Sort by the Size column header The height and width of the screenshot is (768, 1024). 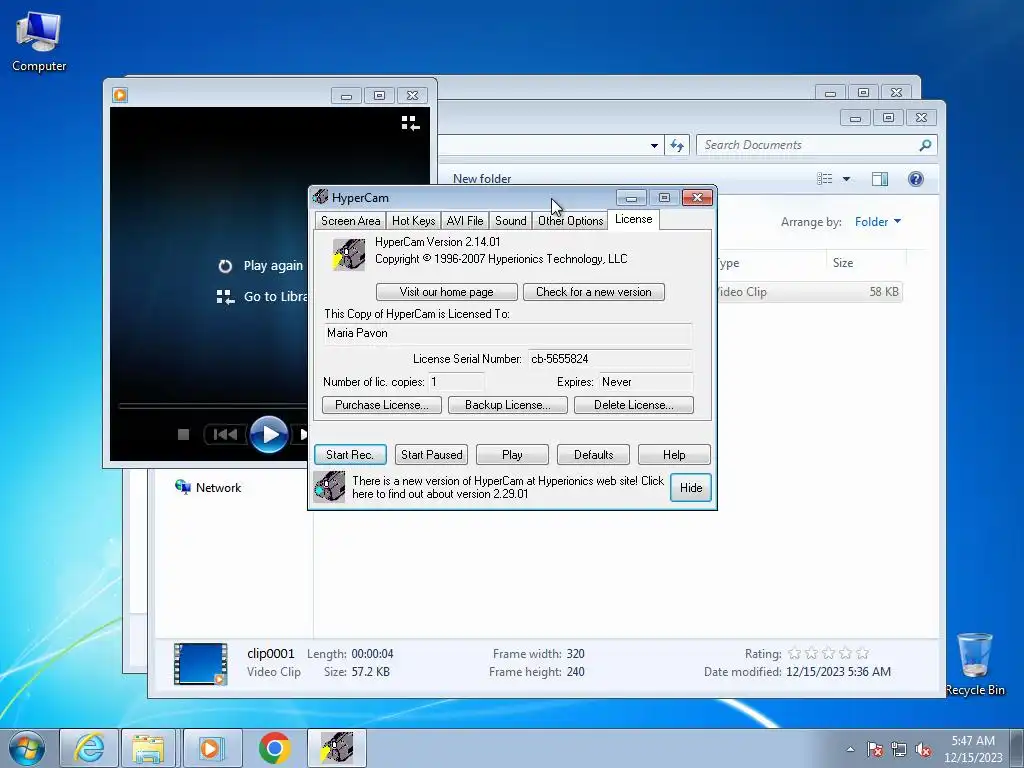[865, 263]
